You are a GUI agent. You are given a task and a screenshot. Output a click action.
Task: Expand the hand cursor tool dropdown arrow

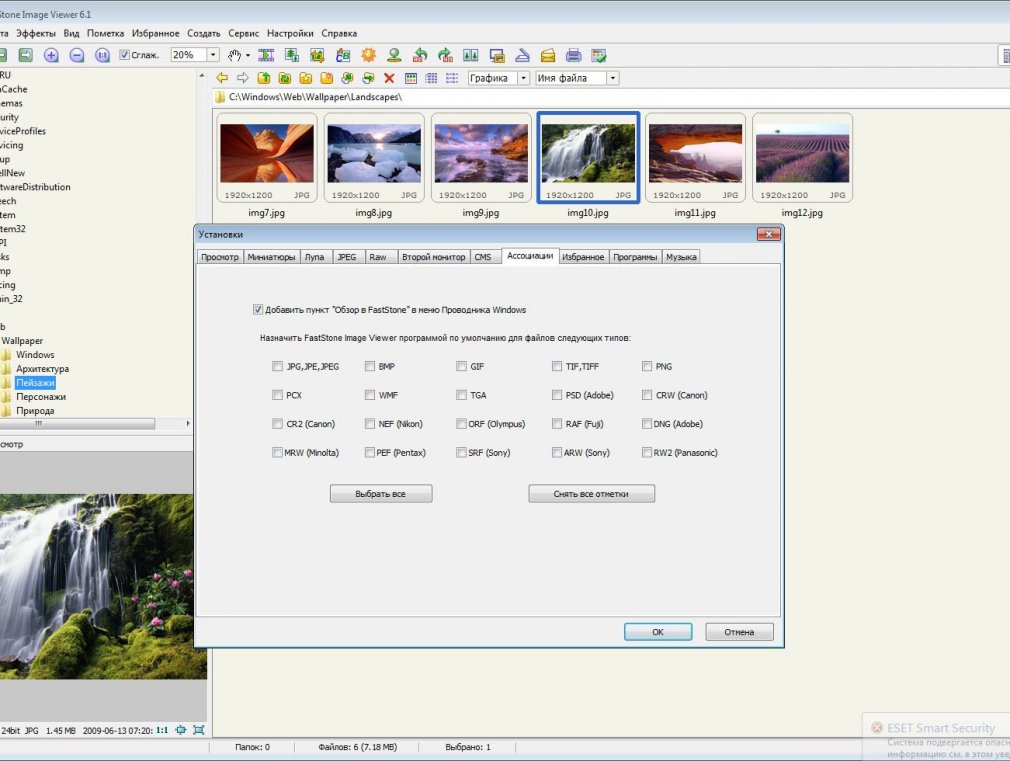248,55
